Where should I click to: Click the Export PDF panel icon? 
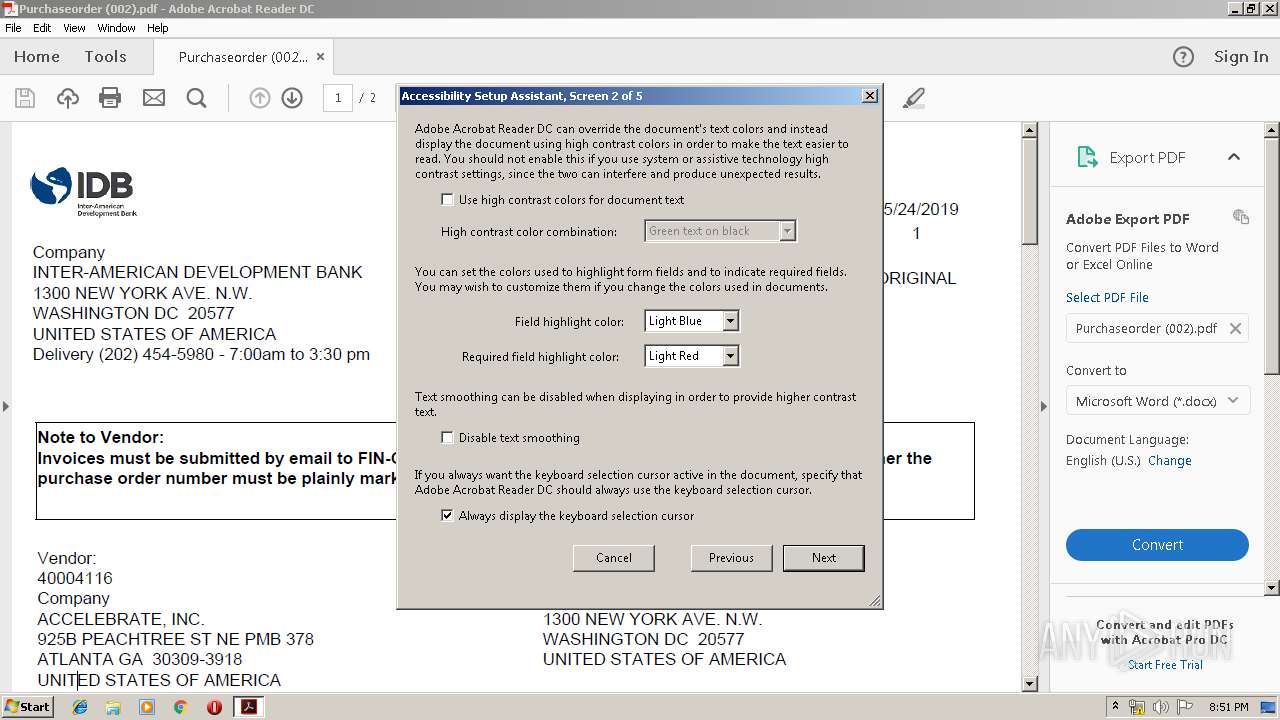1086,157
